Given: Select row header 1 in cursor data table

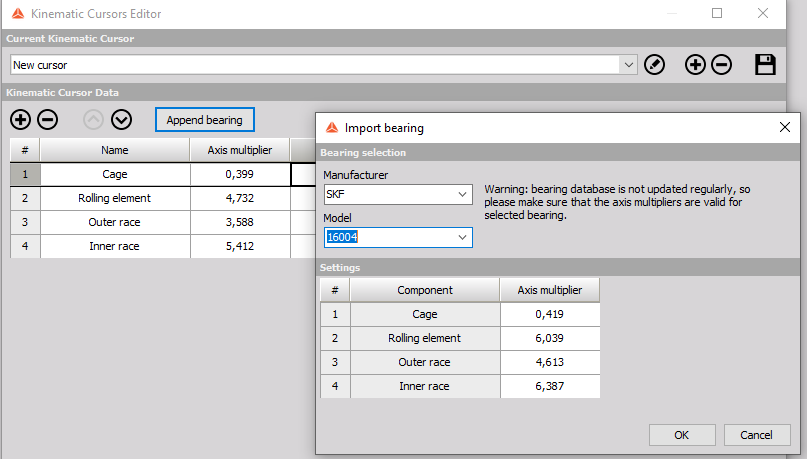Looking at the screenshot, I should (25, 174).
